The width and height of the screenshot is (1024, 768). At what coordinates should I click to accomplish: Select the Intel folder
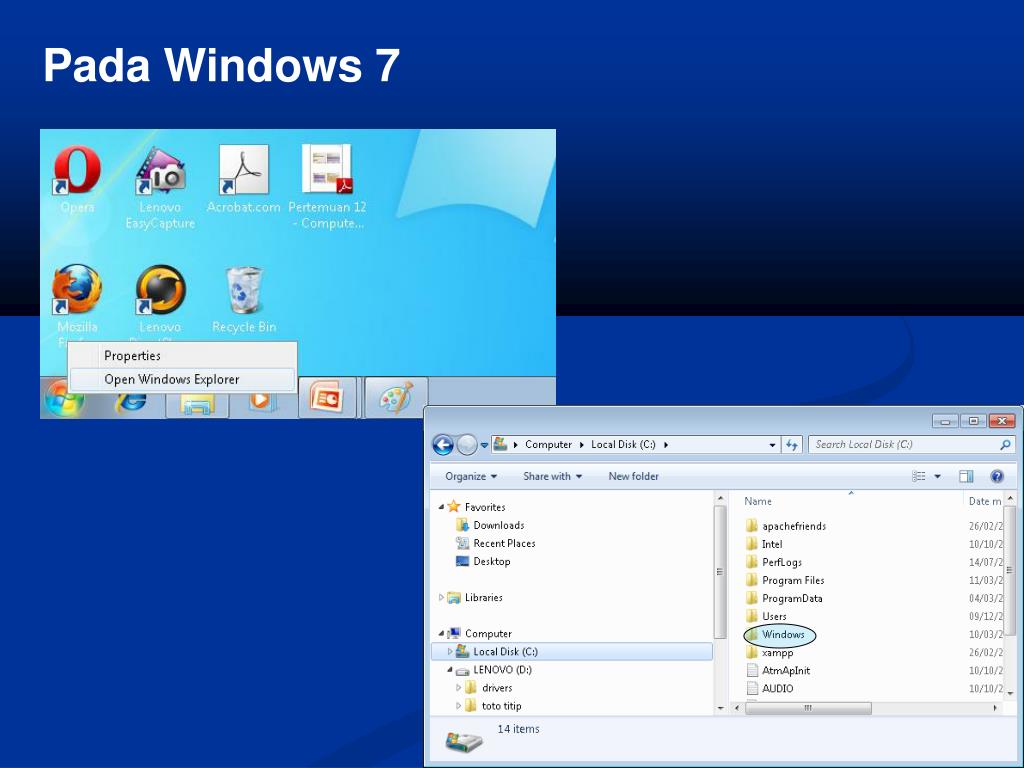coord(771,545)
